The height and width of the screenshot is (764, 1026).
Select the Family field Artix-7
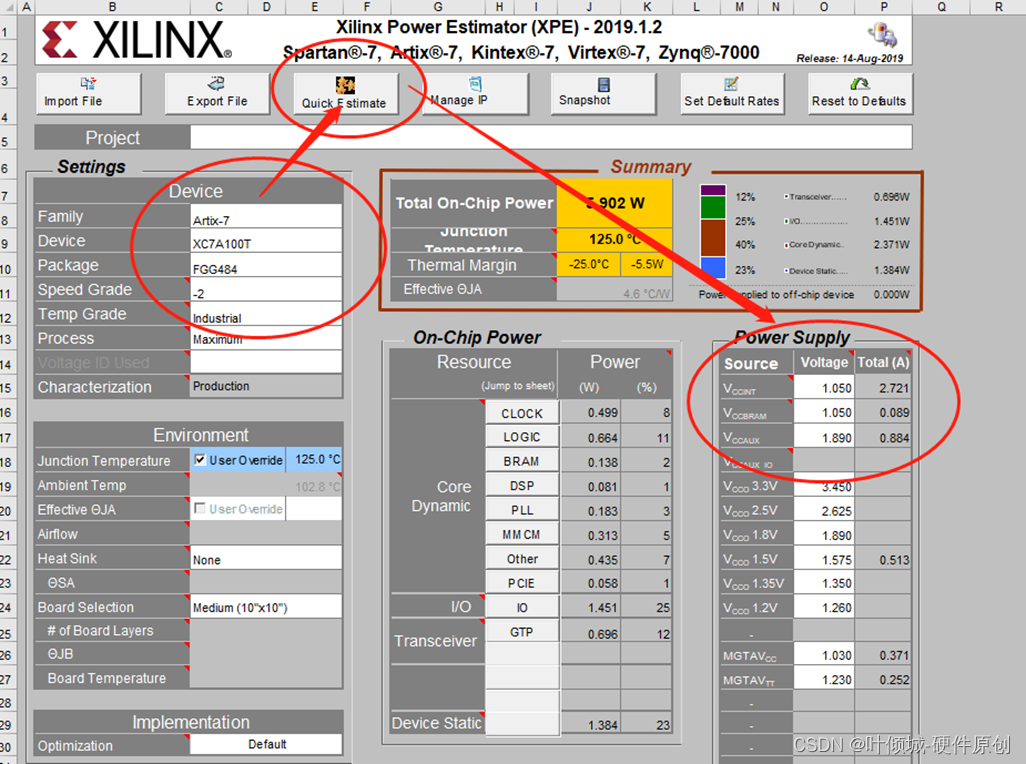[266, 217]
